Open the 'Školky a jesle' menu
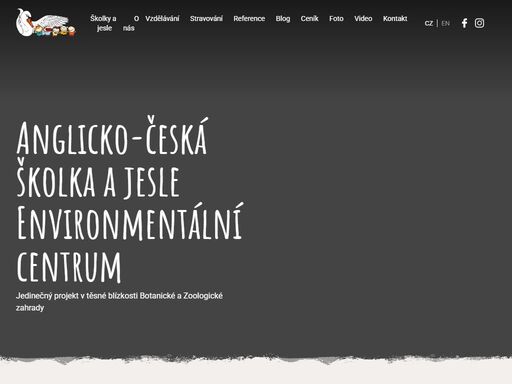 tap(103, 23)
